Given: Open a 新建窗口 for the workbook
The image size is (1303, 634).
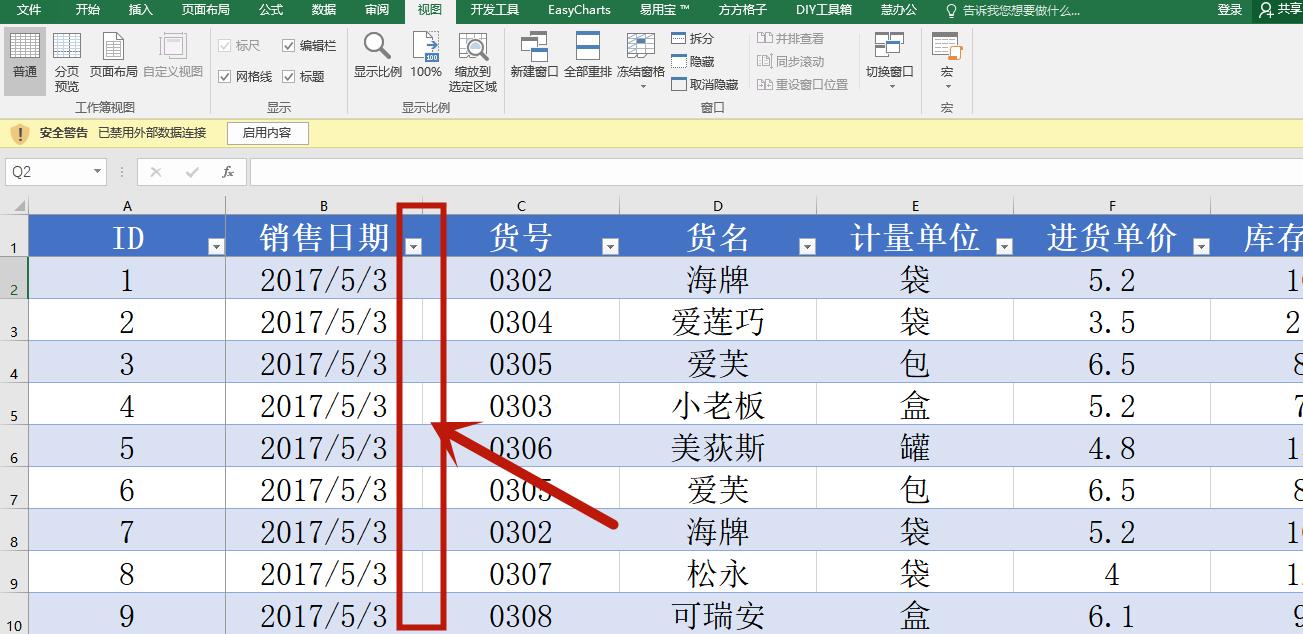Looking at the screenshot, I should (x=535, y=55).
